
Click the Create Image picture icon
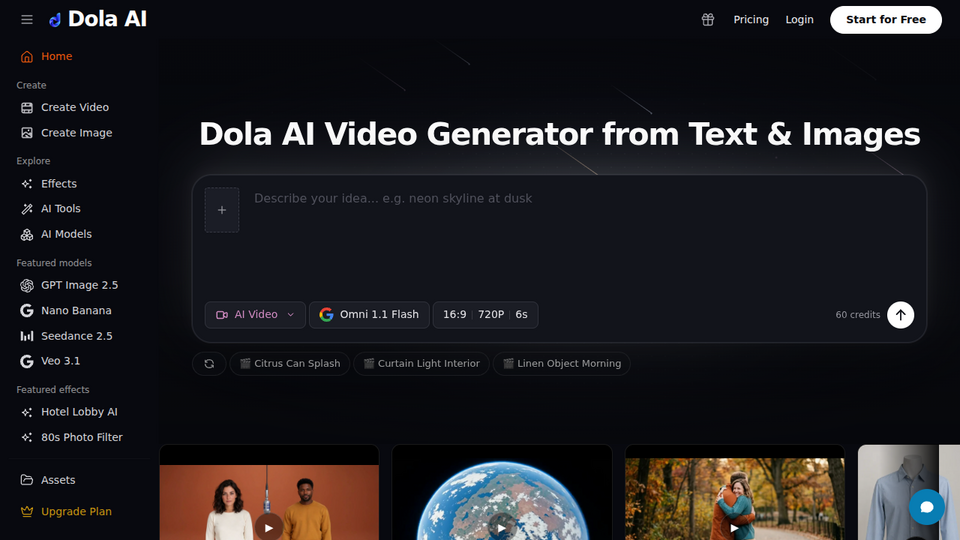pyautogui.click(x=26, y=133)
